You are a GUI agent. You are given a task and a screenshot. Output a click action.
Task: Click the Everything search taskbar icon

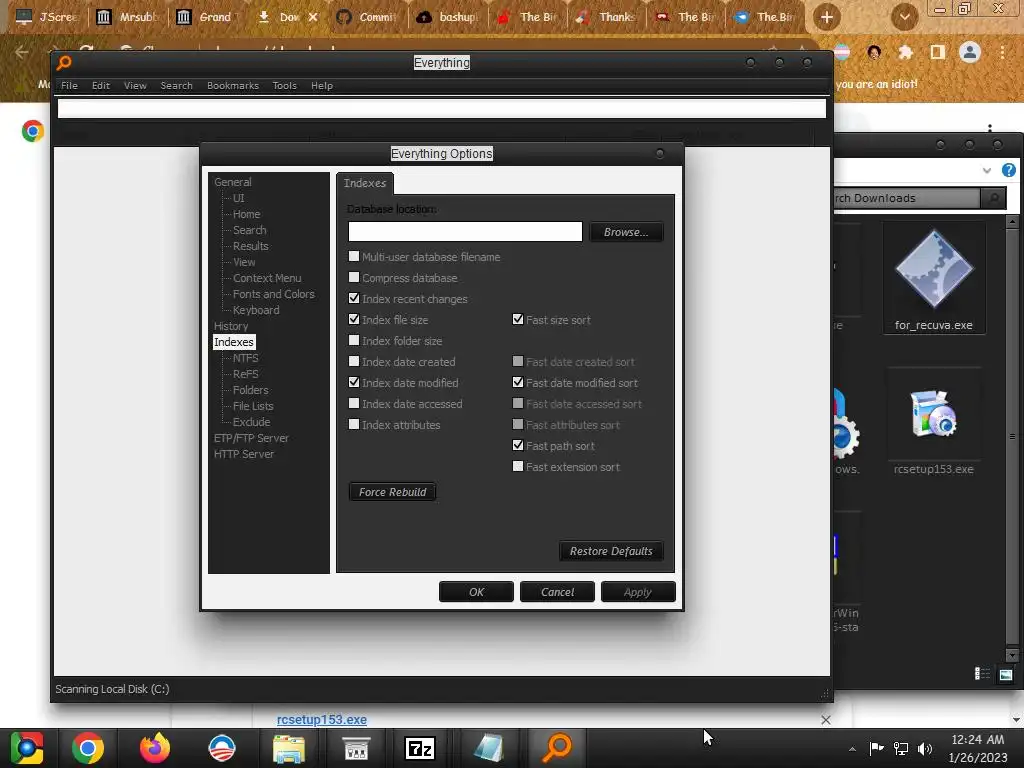[557, 748]
